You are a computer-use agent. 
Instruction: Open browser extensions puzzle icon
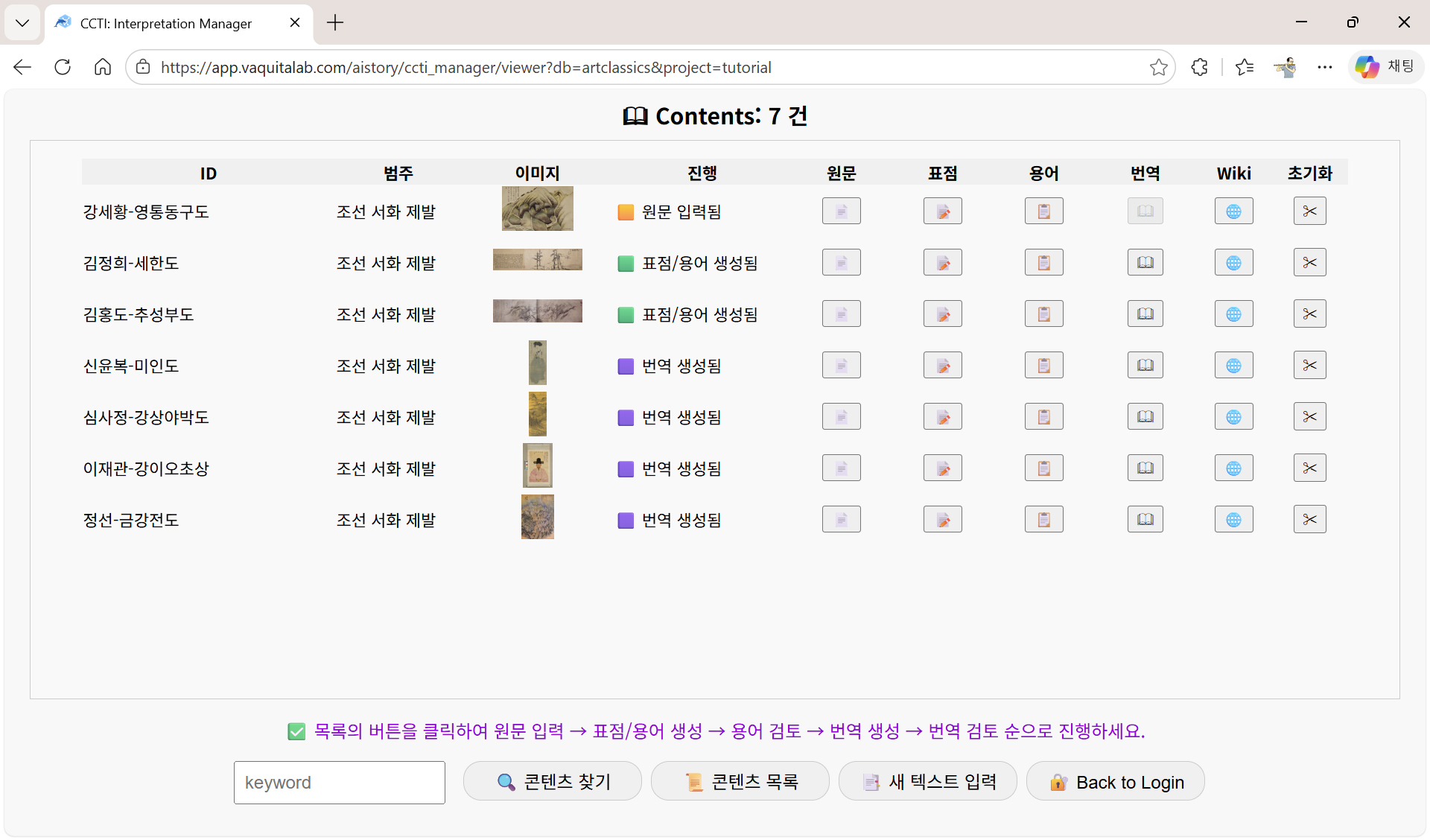pyautogui.click(x=1199, y=67)
